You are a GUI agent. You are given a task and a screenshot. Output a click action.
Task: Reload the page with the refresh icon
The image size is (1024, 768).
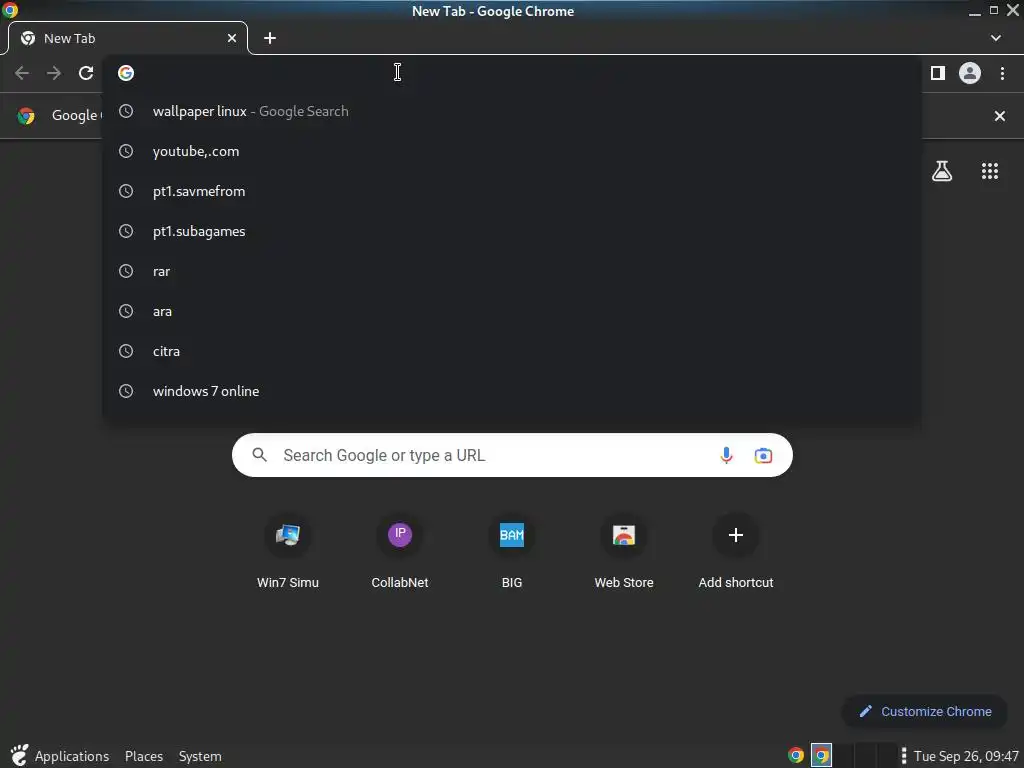pos(86,73)
